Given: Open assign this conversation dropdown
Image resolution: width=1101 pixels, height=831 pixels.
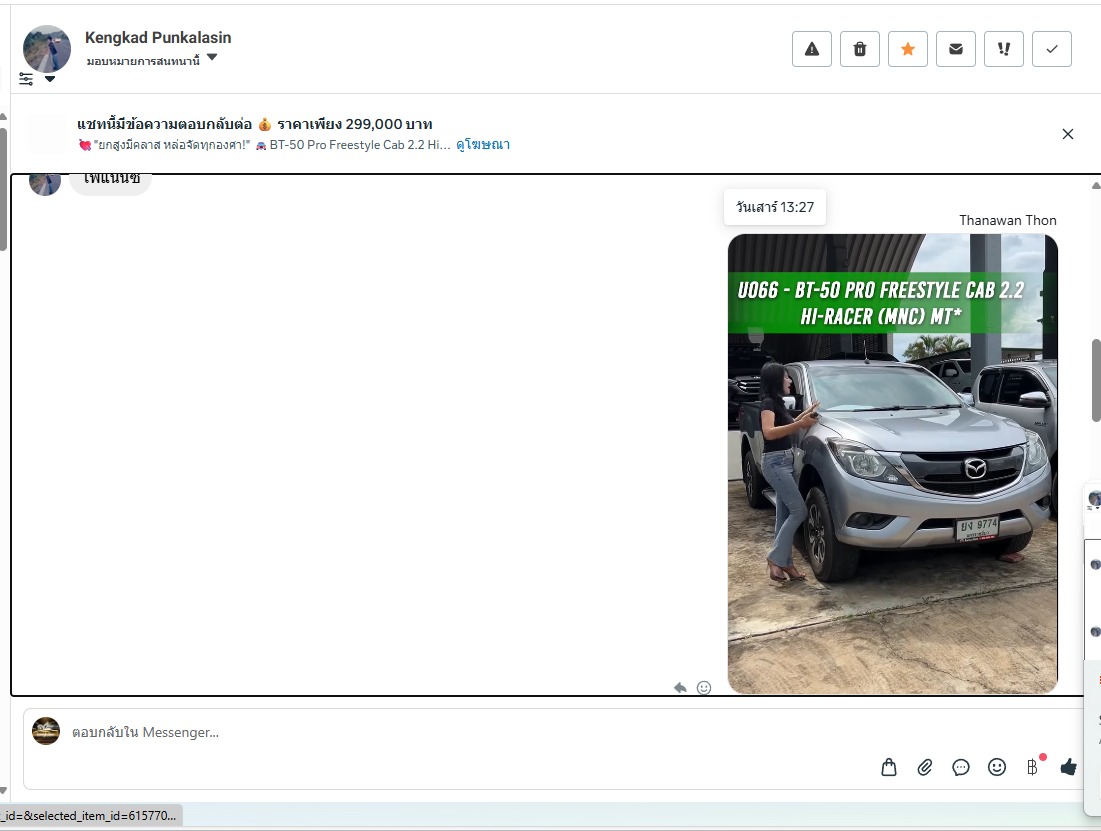Looking at the screenshot, I should tap(152, 60).
